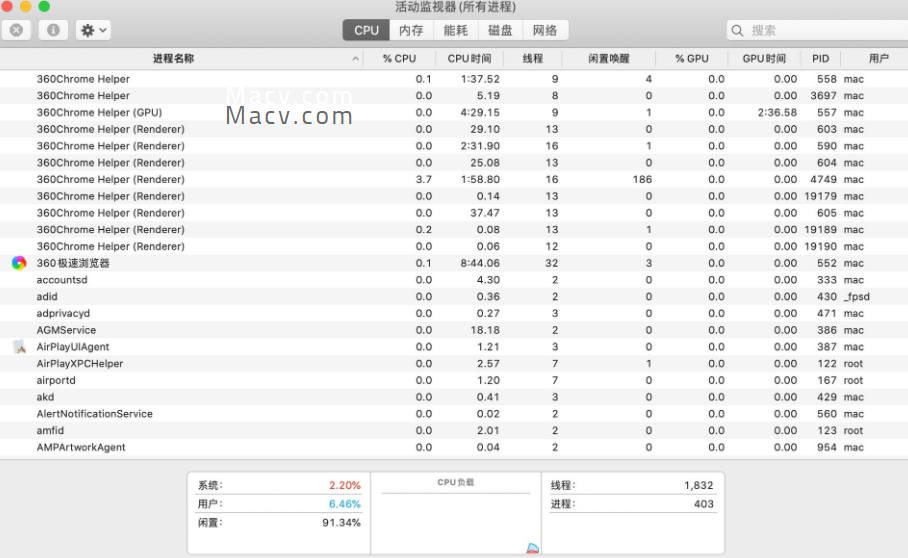
Task: Click the 2:31.90 CPU time cell
Action: (x=480, y=146)
